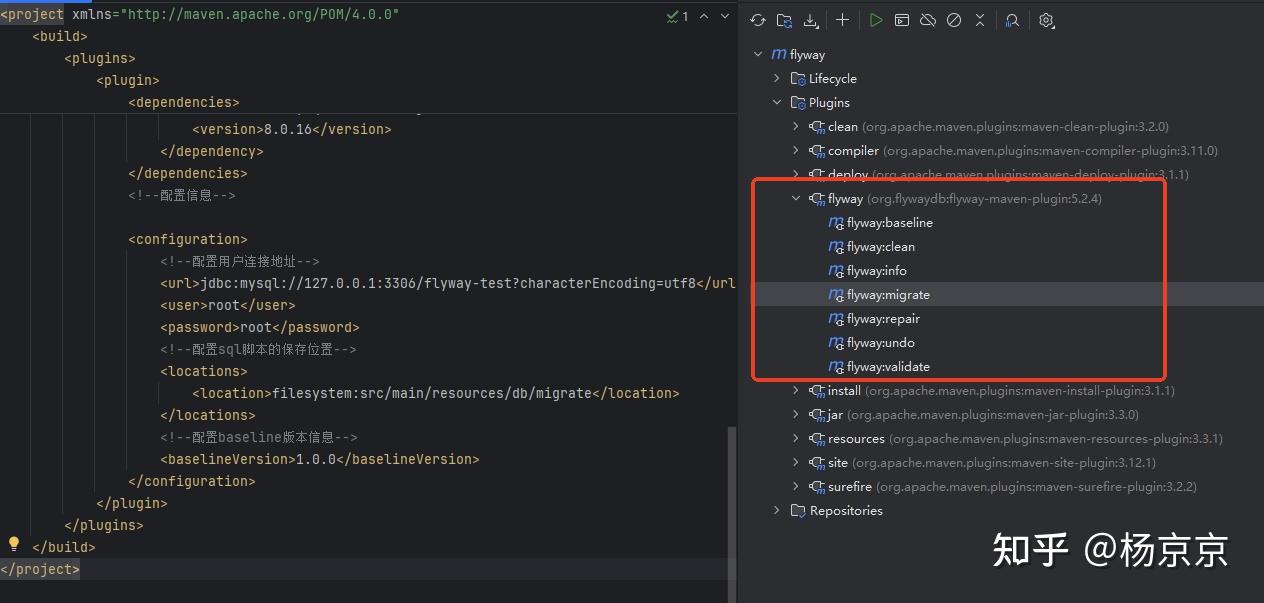Open the Analyze Dependencies icon
Image resolution: width=1264 pixels, height=603 pixels.
1012,20
